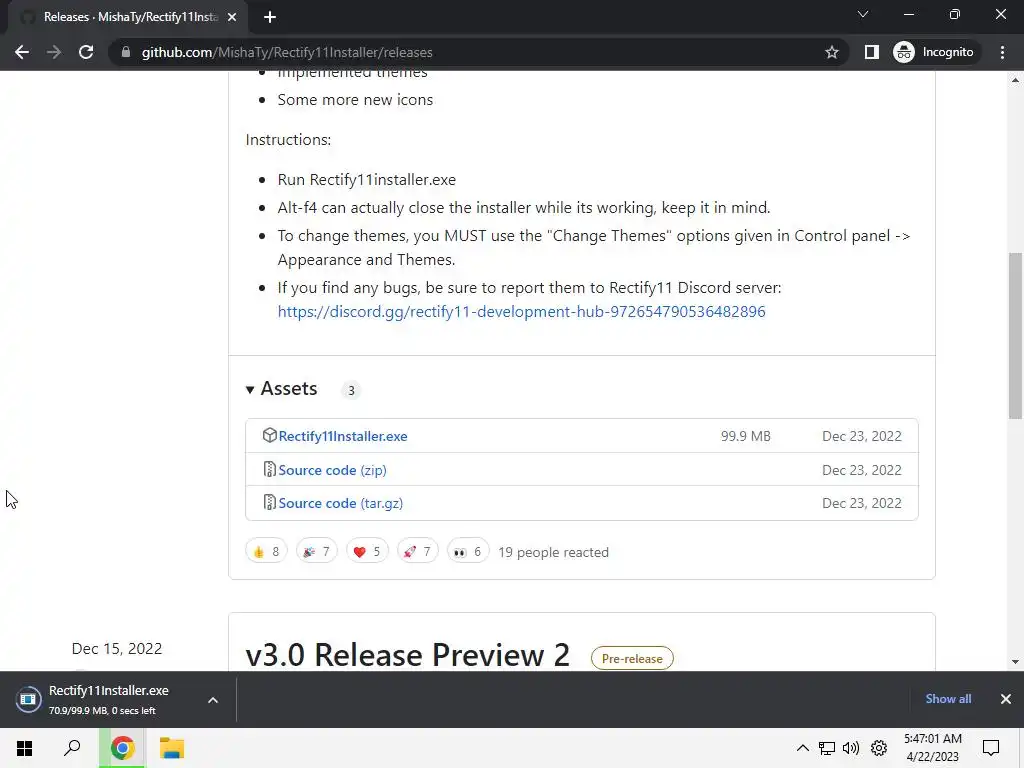Click the zip file icon beside Source code (zip)
The image size is (1024, 768).
pyautogui.click(x=269, y=469)
